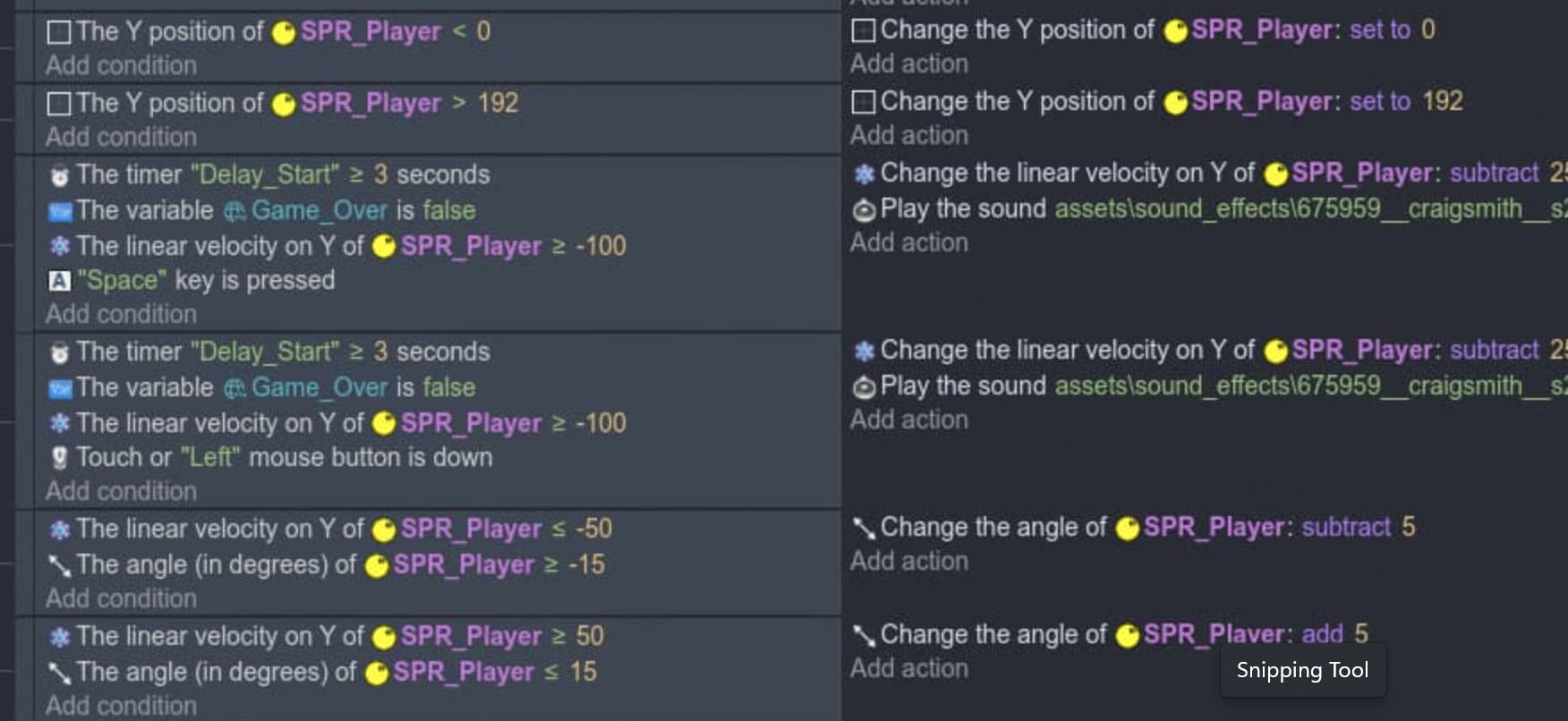The image size is (1568, 721).
Task: Click SPR_Player sprite icon in Y position < 0 condition
Action: coord(284,33)
